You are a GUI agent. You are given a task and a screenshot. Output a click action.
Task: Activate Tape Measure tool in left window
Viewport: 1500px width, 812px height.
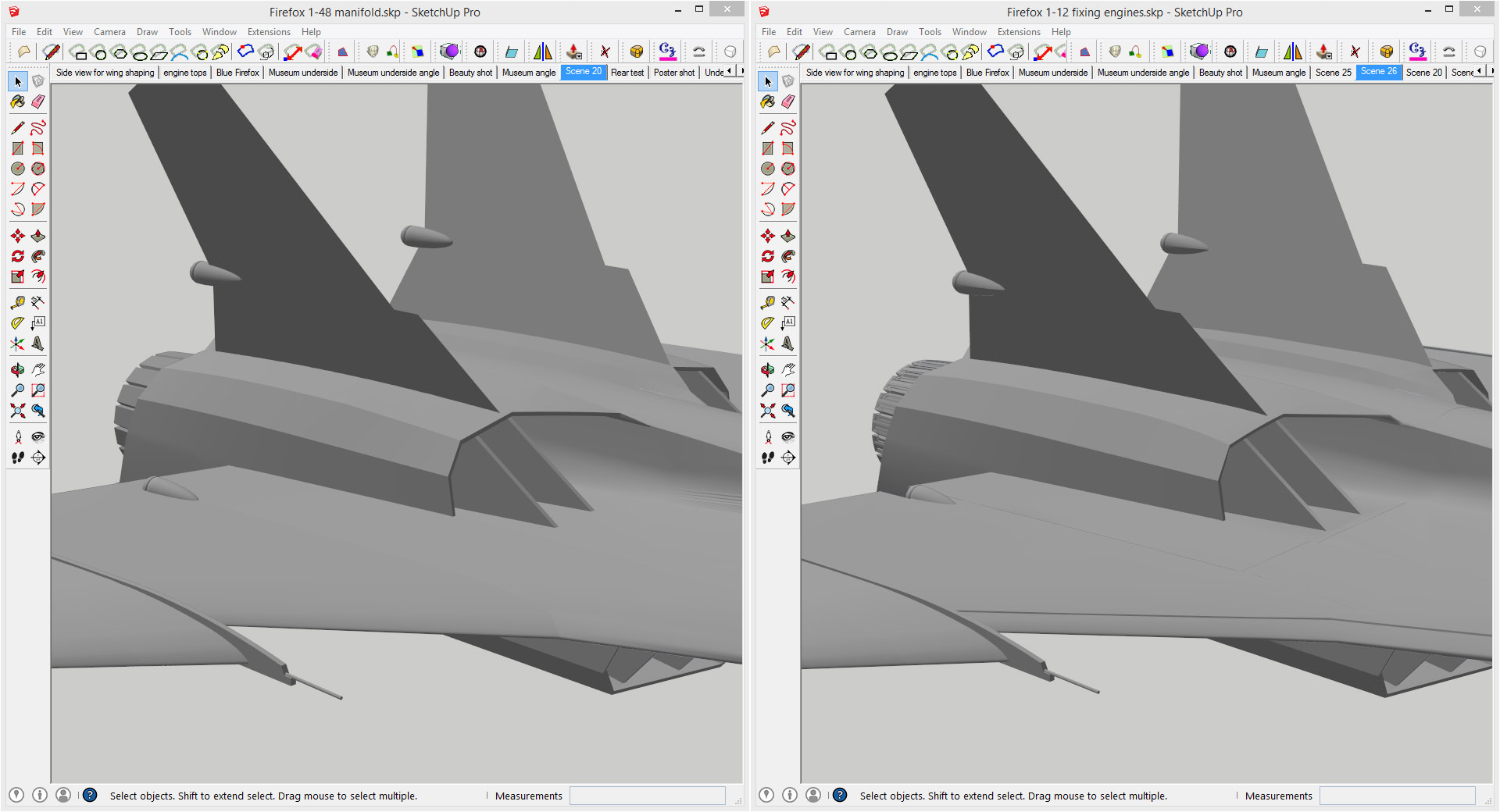pos(18,302)
